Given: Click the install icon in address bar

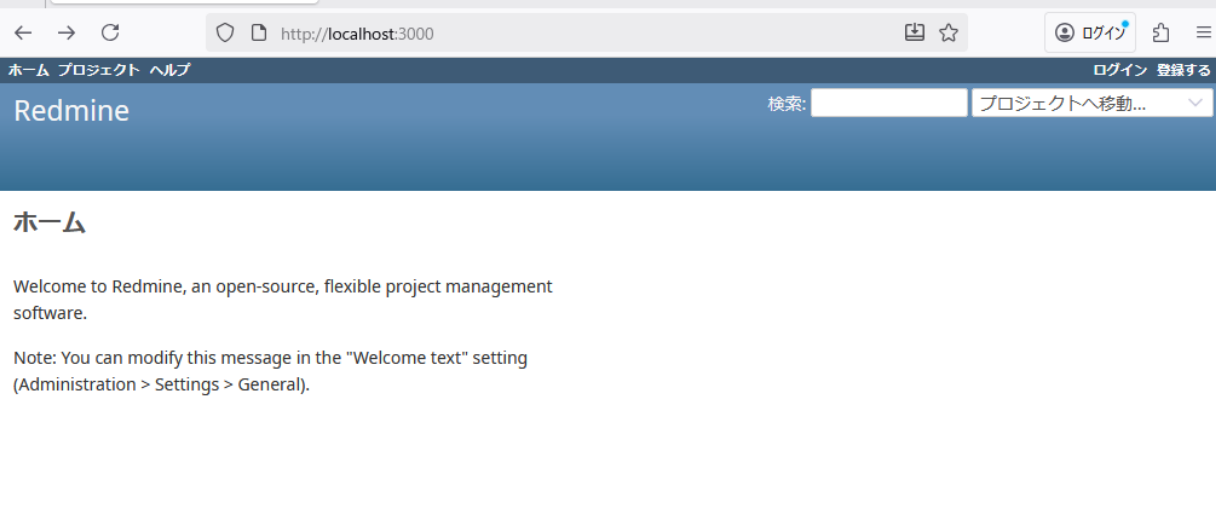Looking at the screenshot, I should [x=914, y=33].
